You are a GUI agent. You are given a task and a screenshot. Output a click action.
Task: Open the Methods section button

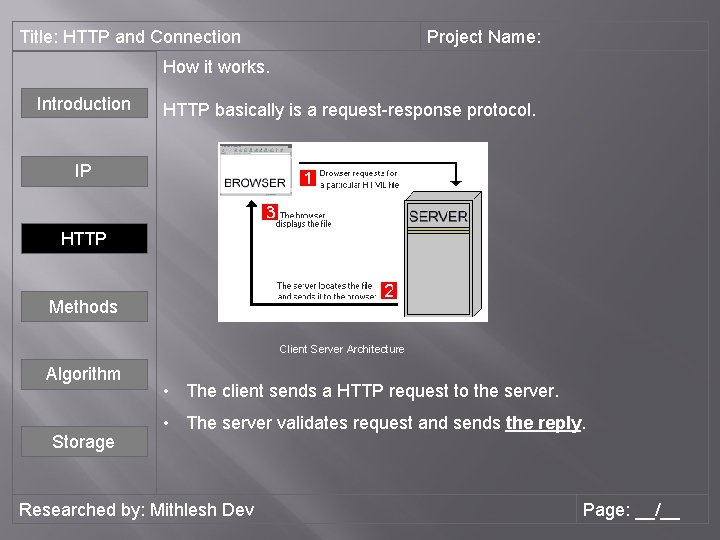(84, 306)
